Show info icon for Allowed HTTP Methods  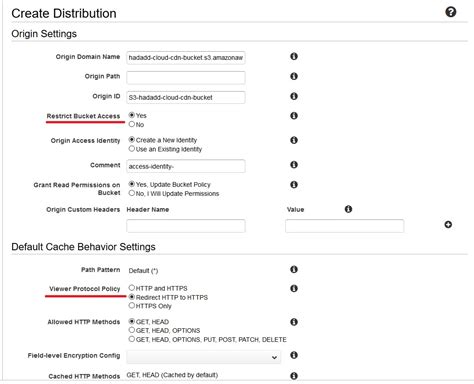click(x=294, y=322)
